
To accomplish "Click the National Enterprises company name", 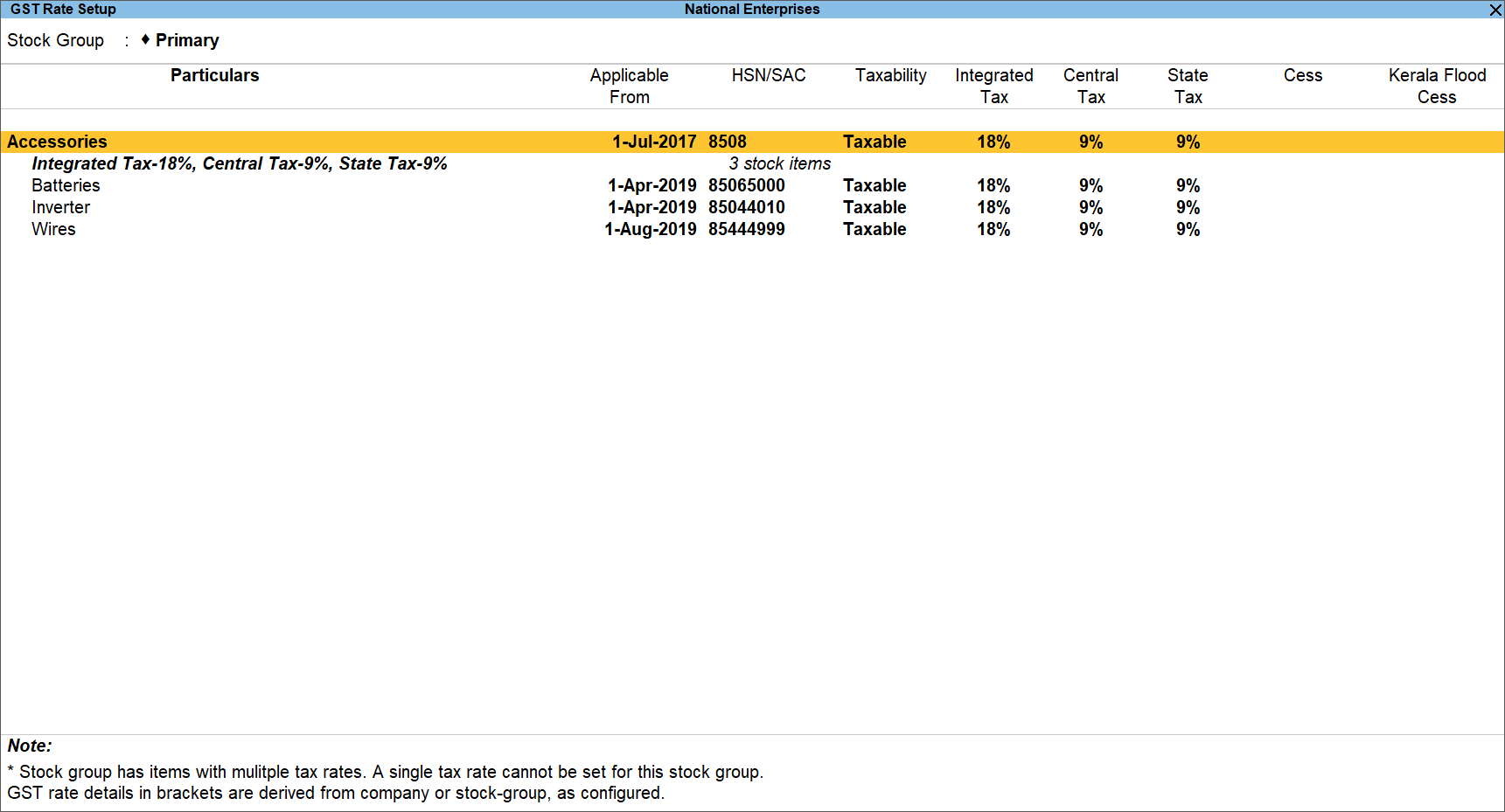I will pos(751,9).
